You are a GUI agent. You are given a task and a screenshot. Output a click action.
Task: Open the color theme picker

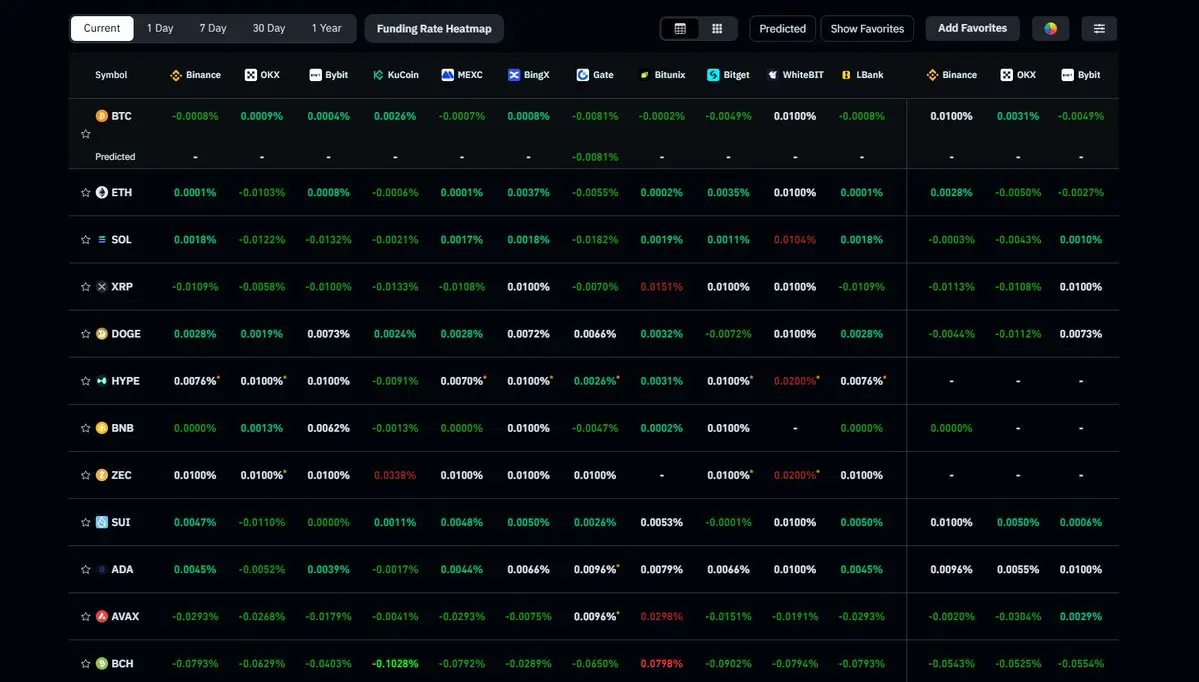point(1051,28)
